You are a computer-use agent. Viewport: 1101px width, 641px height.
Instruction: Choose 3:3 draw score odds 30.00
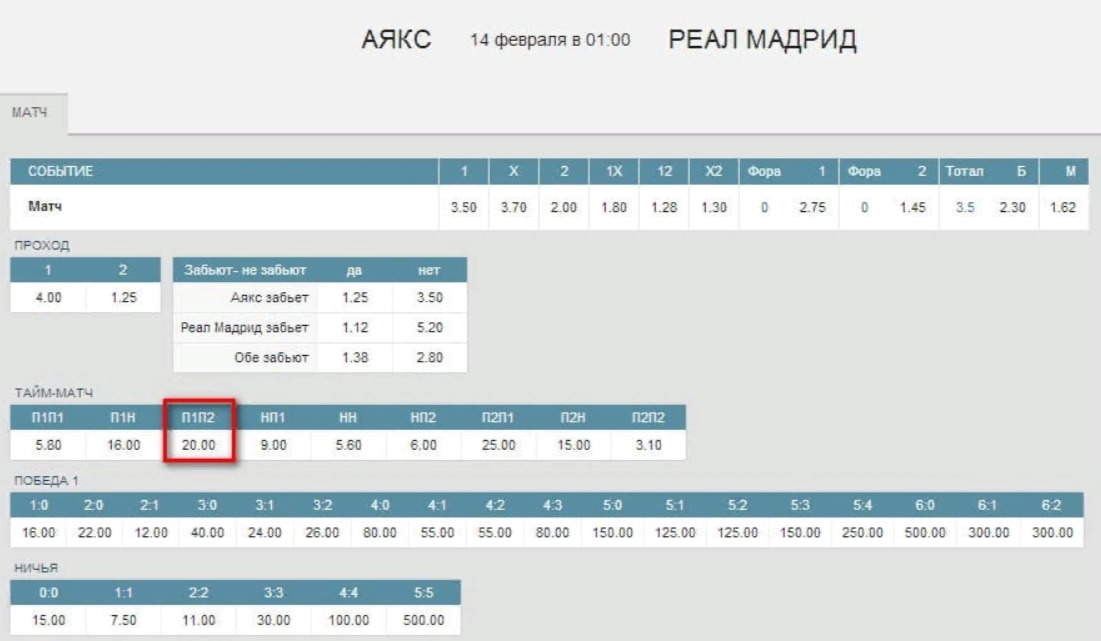(x=274, y=621)
